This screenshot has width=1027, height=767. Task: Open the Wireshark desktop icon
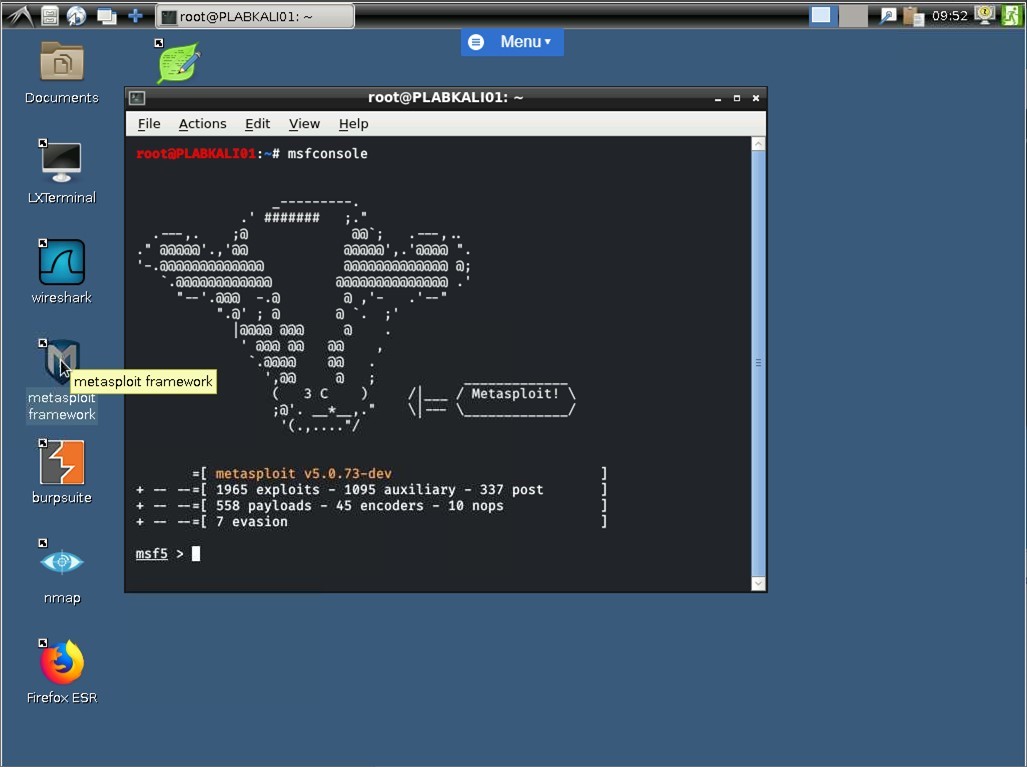61,263
